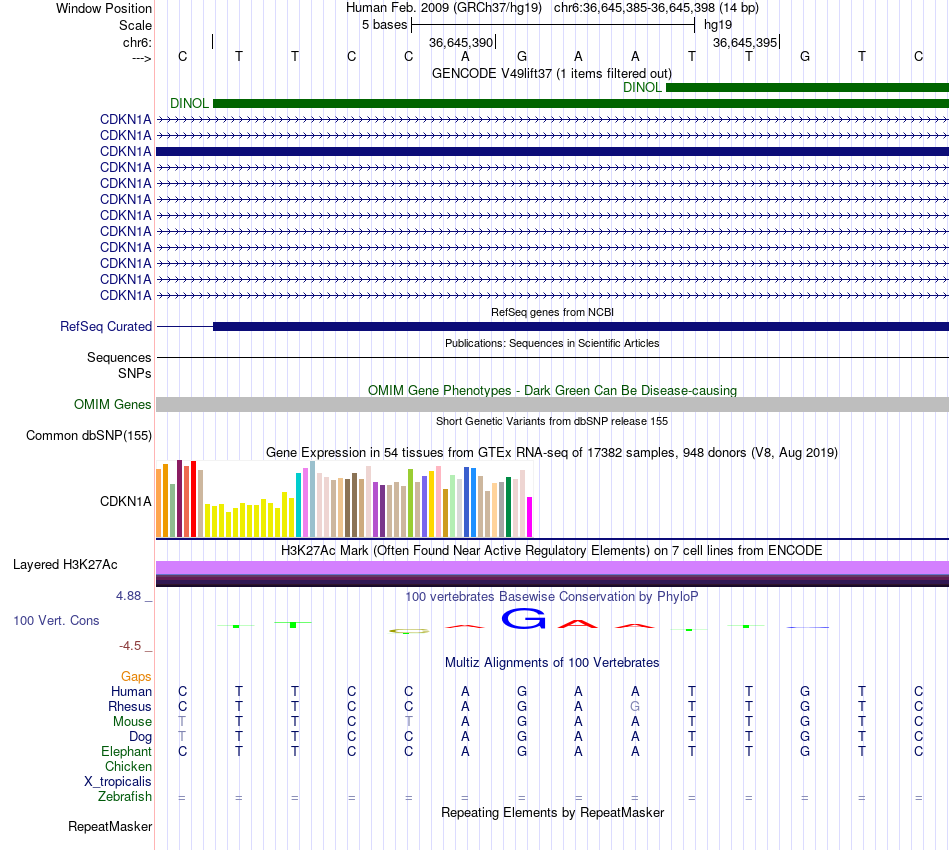Click the RepeatMasker track label
The image size is (950, 850).
coord(110,827)
